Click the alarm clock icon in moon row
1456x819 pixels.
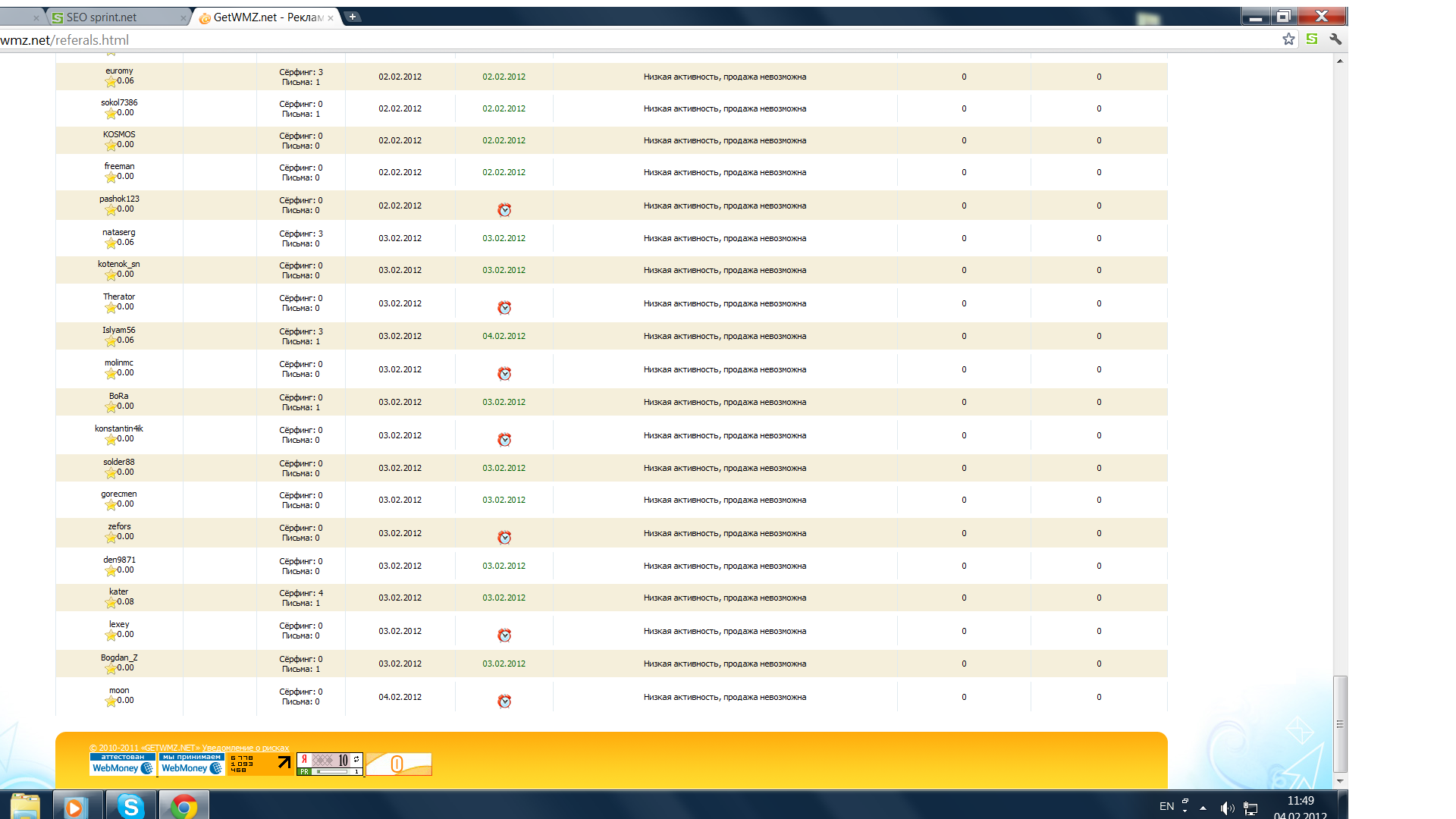click(x=504, y=701)
